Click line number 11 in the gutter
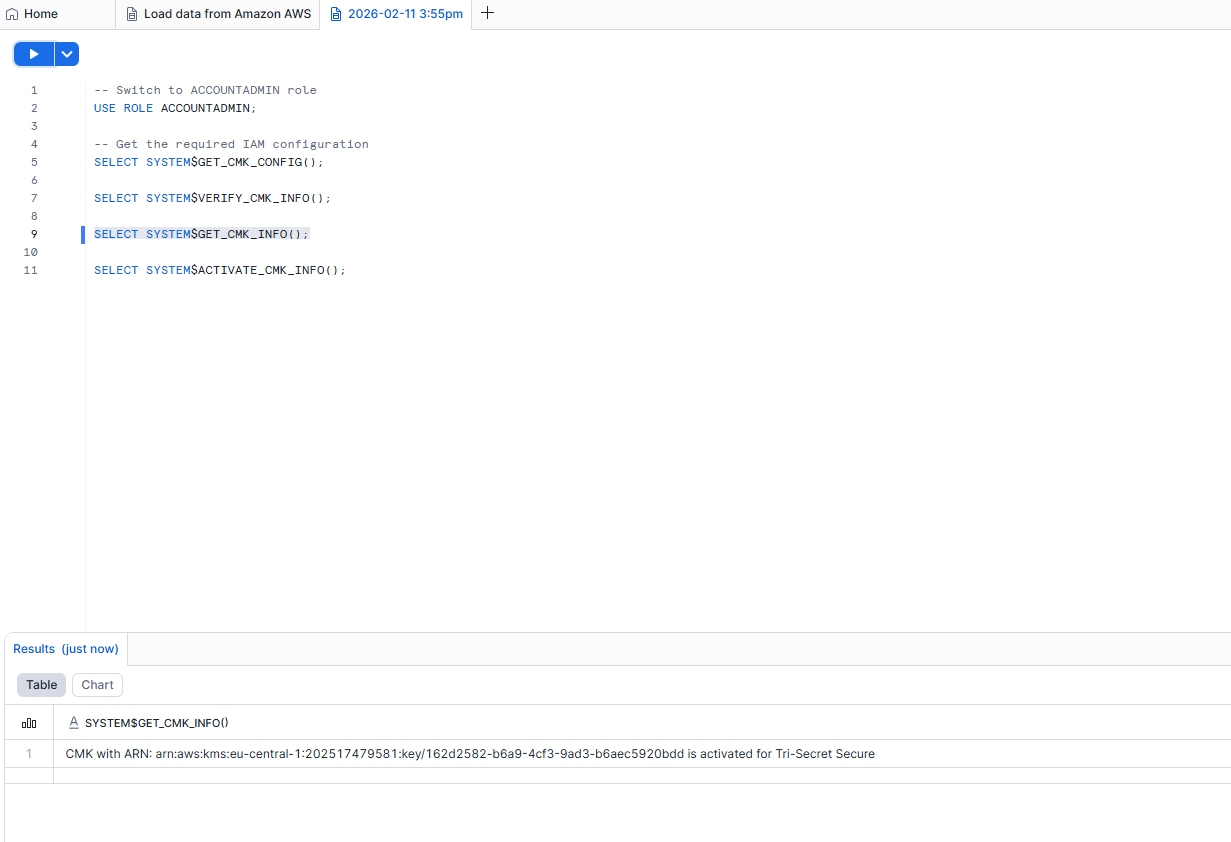This screenshot has height=842, width=1231. (x=31, y=270)
